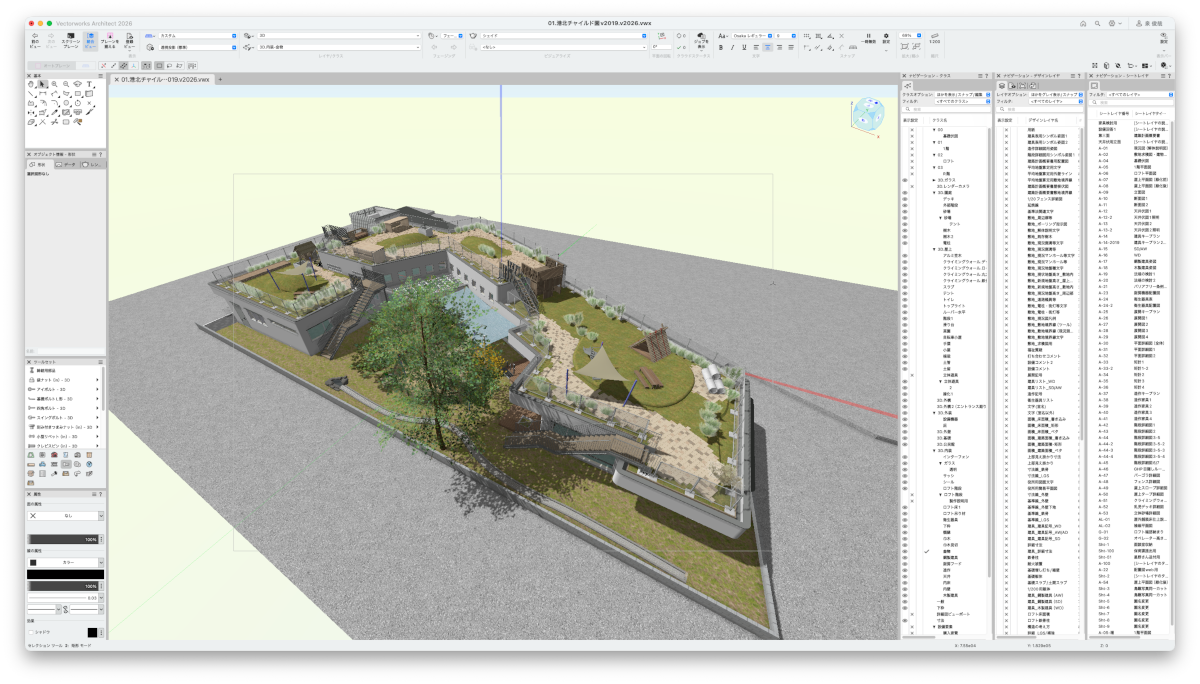Open the 登録ビュー saved views icon
This screenshot has width=1200, height=684.
(129, 44)
